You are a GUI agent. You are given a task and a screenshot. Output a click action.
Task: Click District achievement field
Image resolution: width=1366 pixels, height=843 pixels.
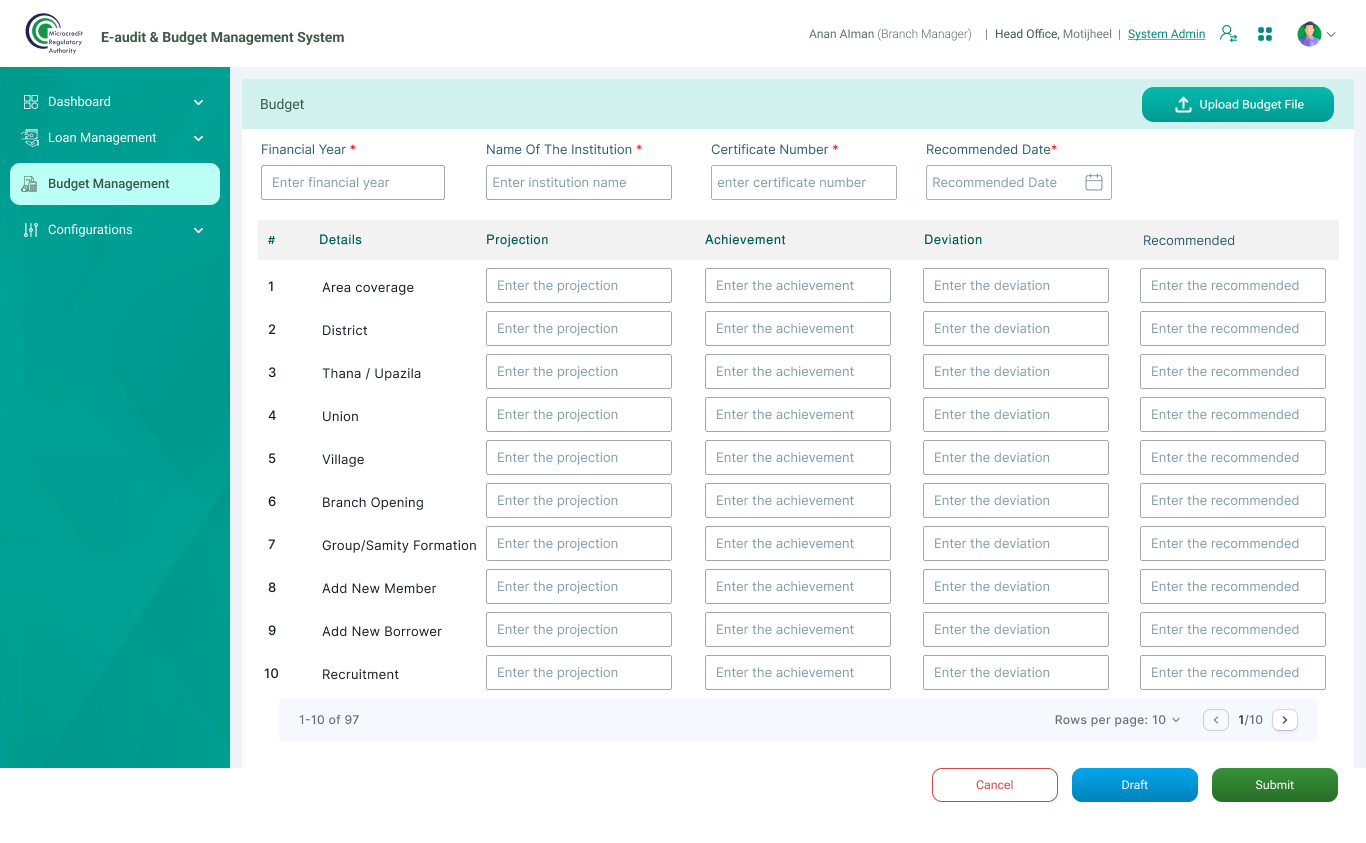(x=798, y=329)
